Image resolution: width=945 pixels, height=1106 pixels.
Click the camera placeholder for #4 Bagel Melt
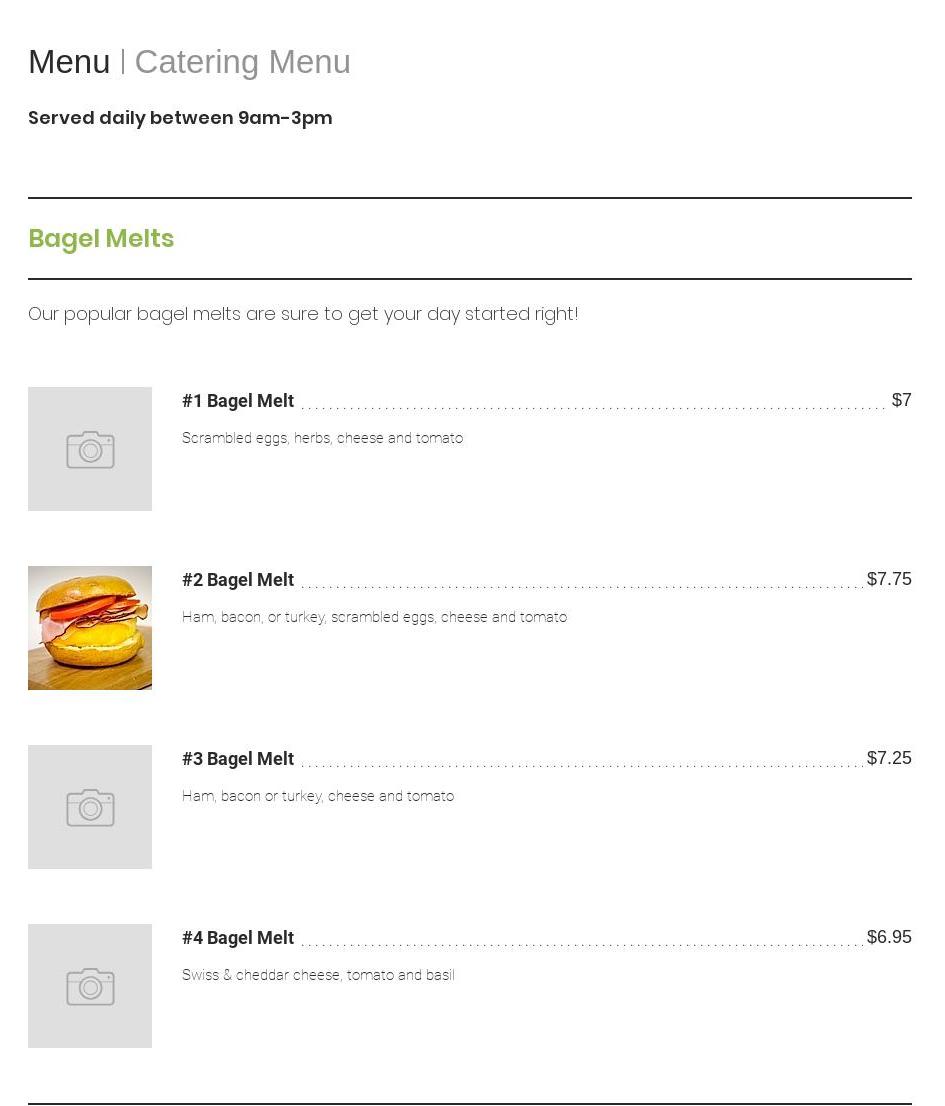90,986
